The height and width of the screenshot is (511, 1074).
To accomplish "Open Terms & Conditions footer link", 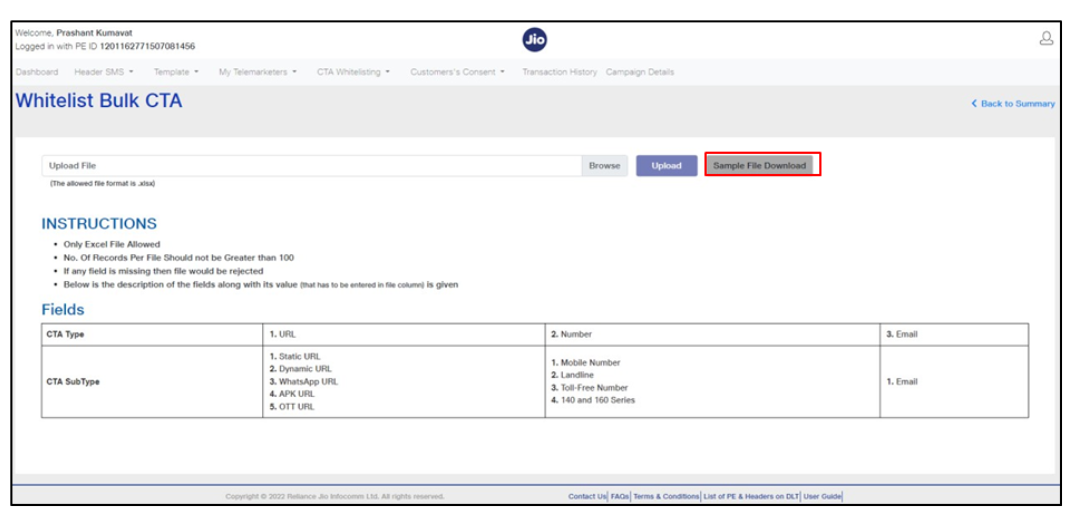I will point(666,497).
